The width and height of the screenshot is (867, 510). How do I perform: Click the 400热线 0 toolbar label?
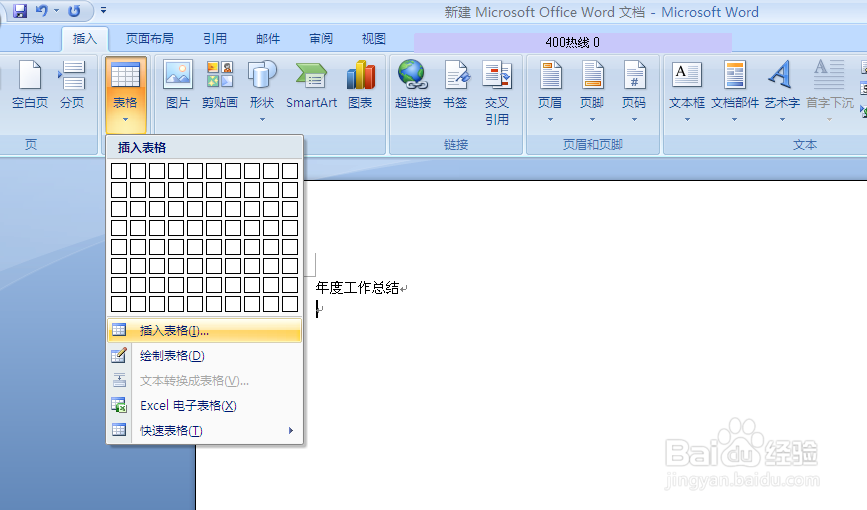pos(573,43)
